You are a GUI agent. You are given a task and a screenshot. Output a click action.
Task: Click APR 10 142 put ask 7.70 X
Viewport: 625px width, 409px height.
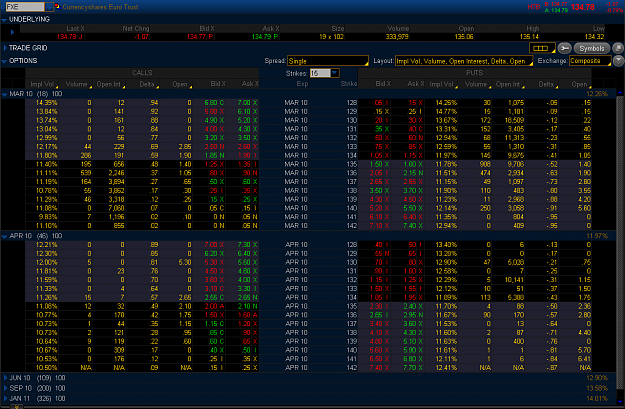tap(413, 368)
